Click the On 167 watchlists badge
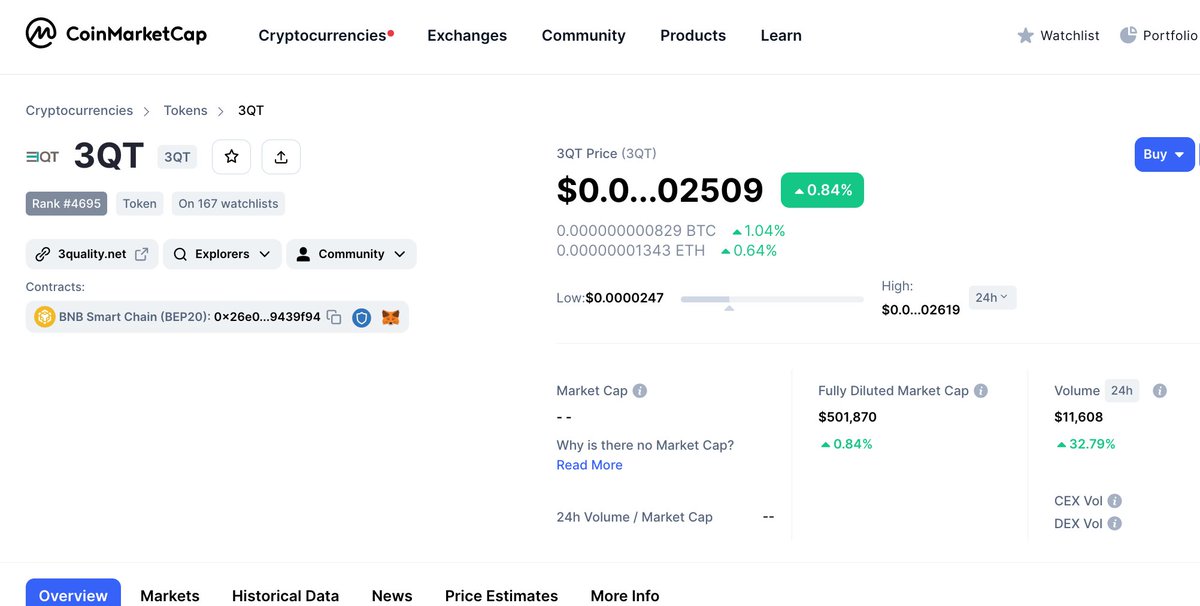Screen dimensions: 1200x606 [x=228, y=203]
